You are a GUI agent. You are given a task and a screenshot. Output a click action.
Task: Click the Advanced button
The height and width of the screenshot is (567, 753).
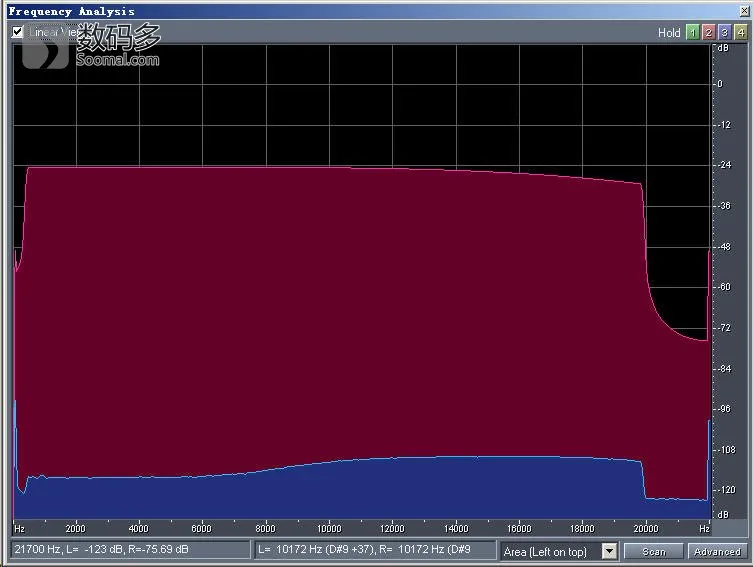click(717, 551)
